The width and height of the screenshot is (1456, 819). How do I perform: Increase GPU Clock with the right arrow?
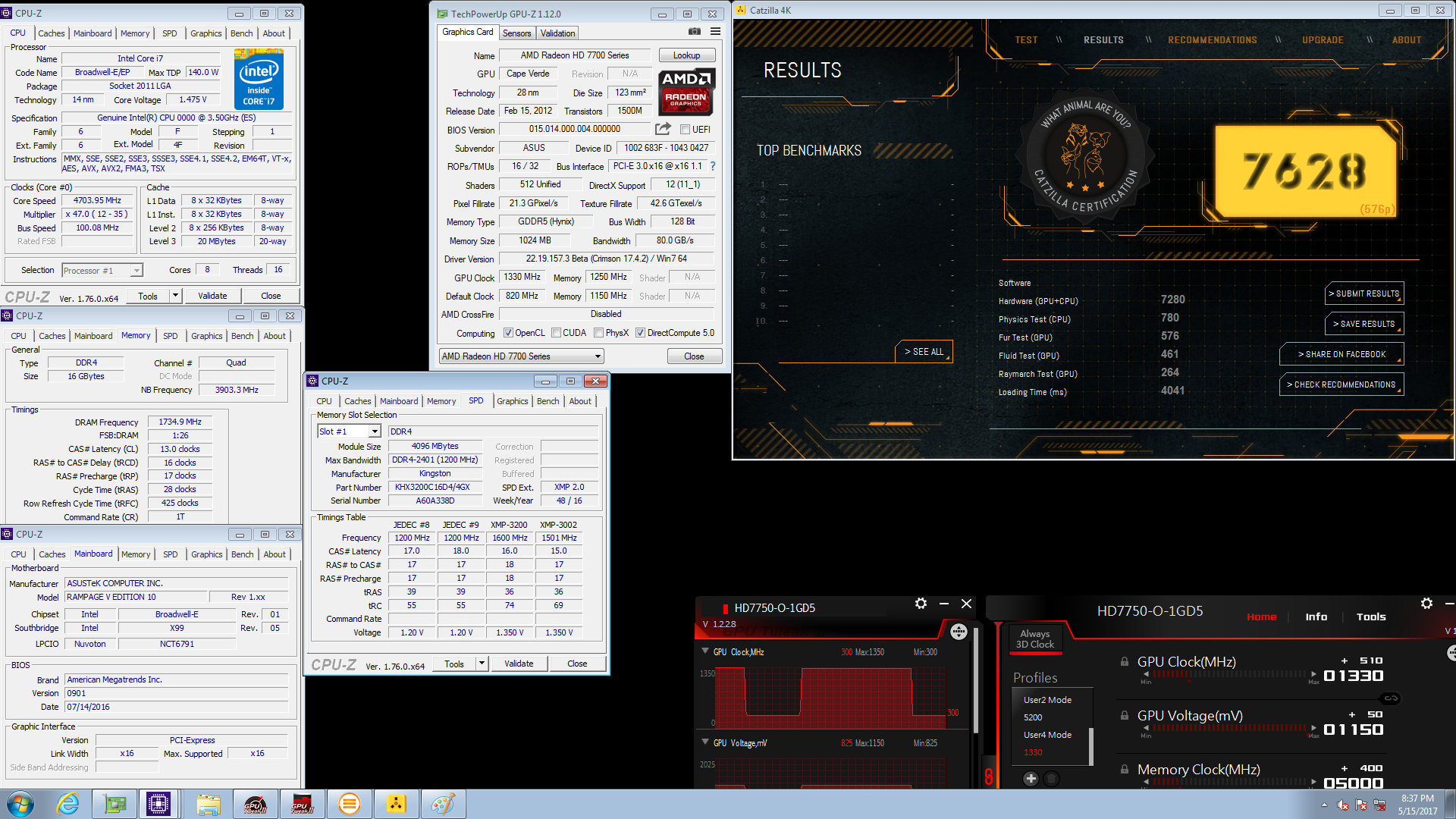pos(1313,673)
